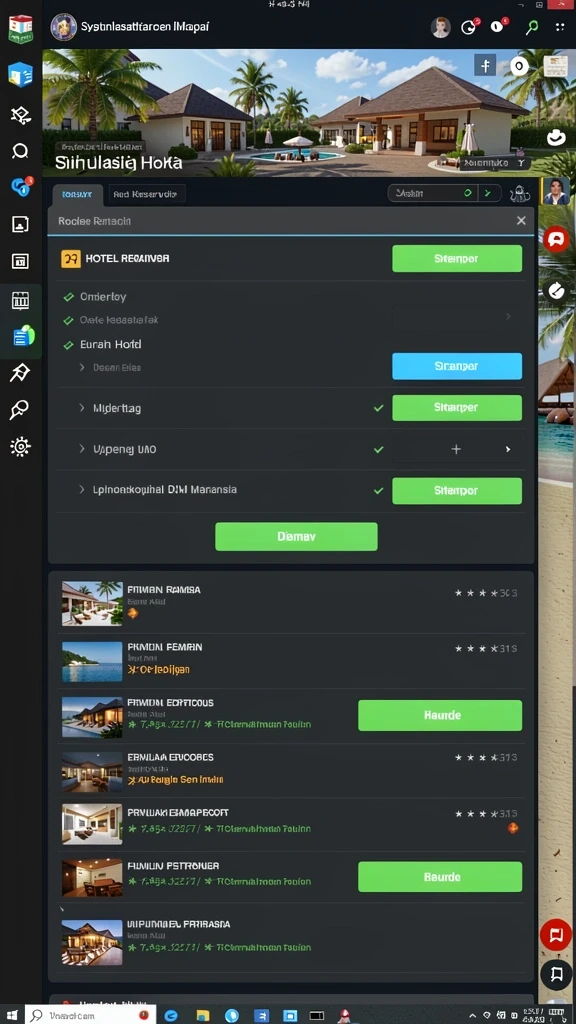The width and height of the screenshot is (576, 1024).
Task: Toggle the Omlerloy checkmark
Action: (x=68, y=297)
